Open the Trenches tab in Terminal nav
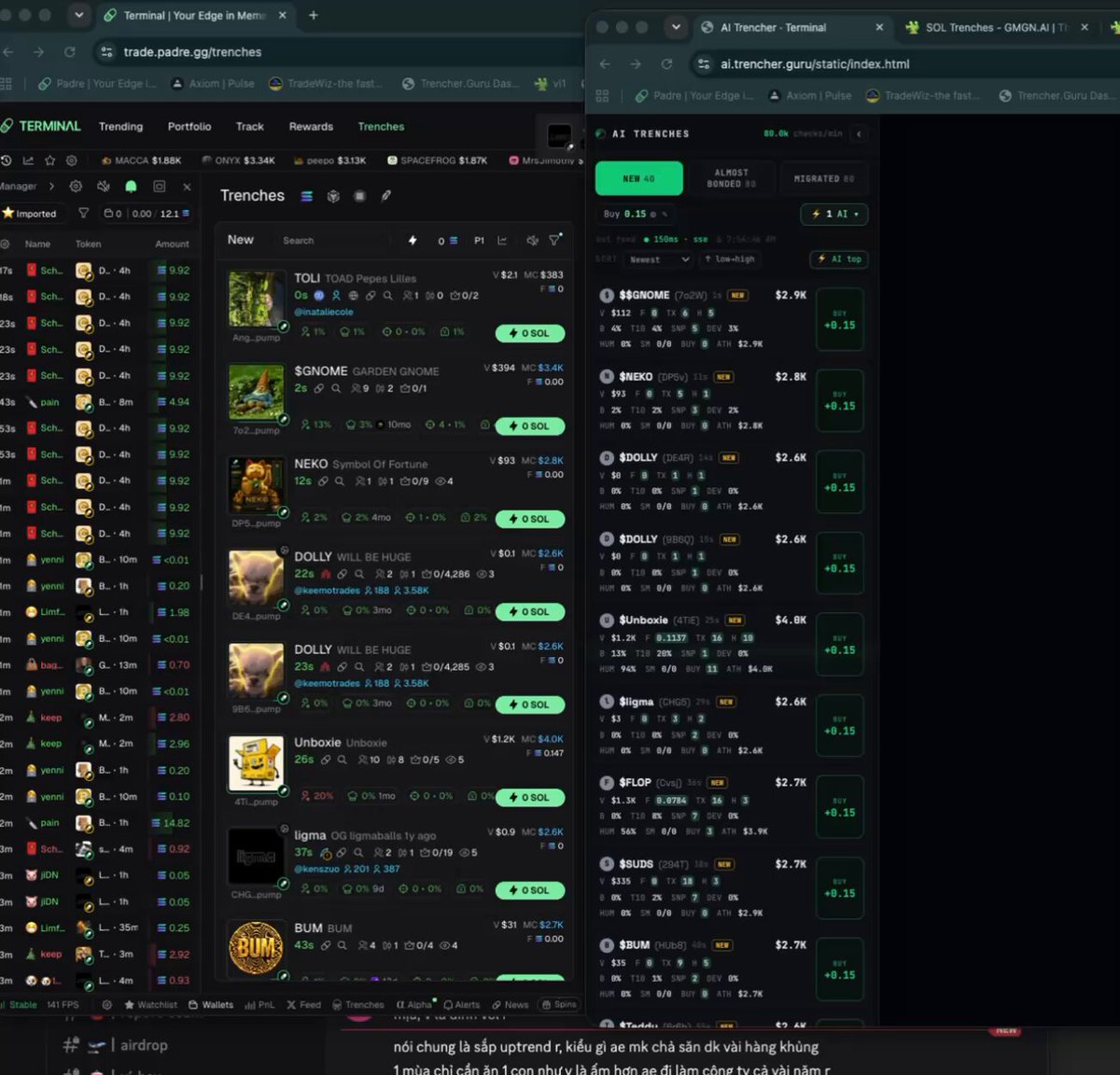The height and width of the screenshot is (1075, 1120). [x=381, y=127]
